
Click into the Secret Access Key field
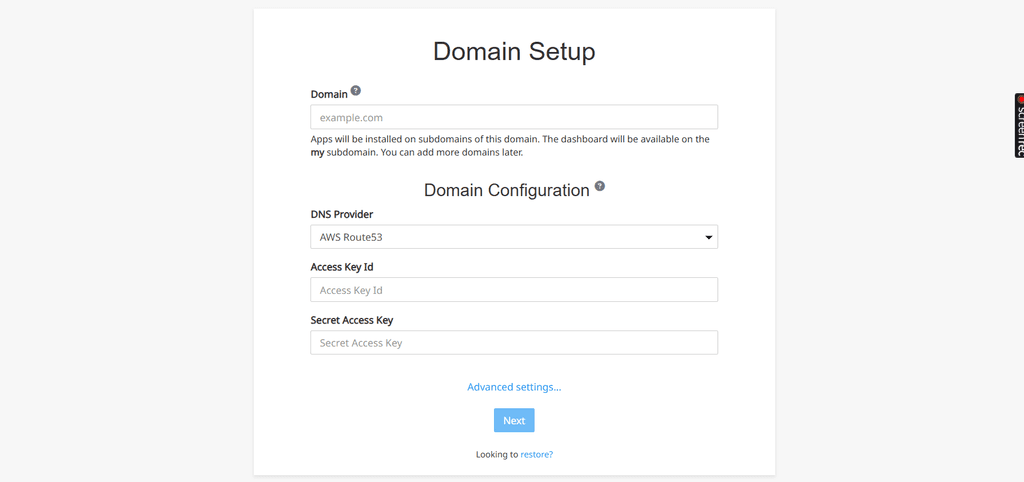pyautogui.click(x=514, y=342)
